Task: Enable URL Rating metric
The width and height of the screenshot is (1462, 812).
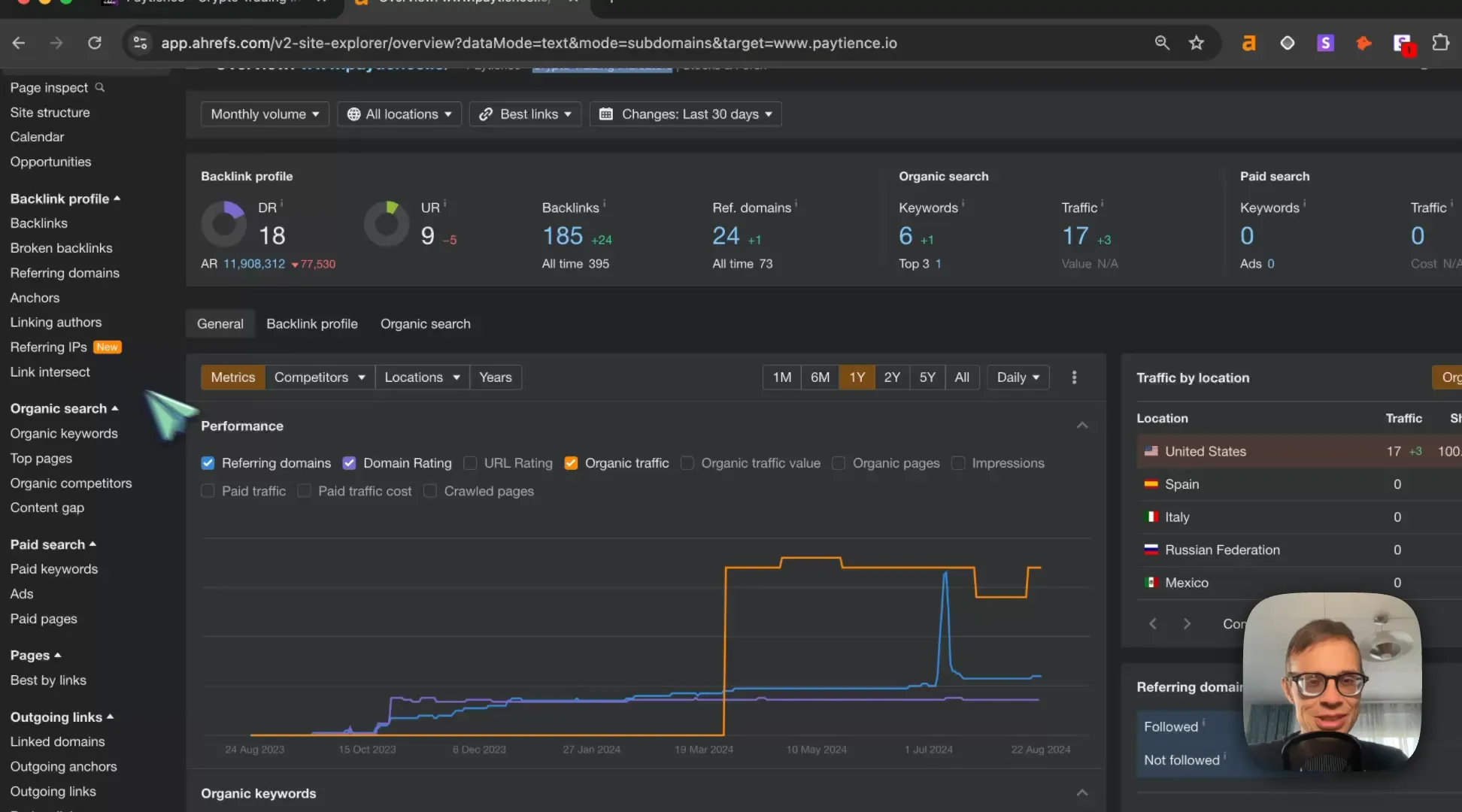Action: point(470,463)
